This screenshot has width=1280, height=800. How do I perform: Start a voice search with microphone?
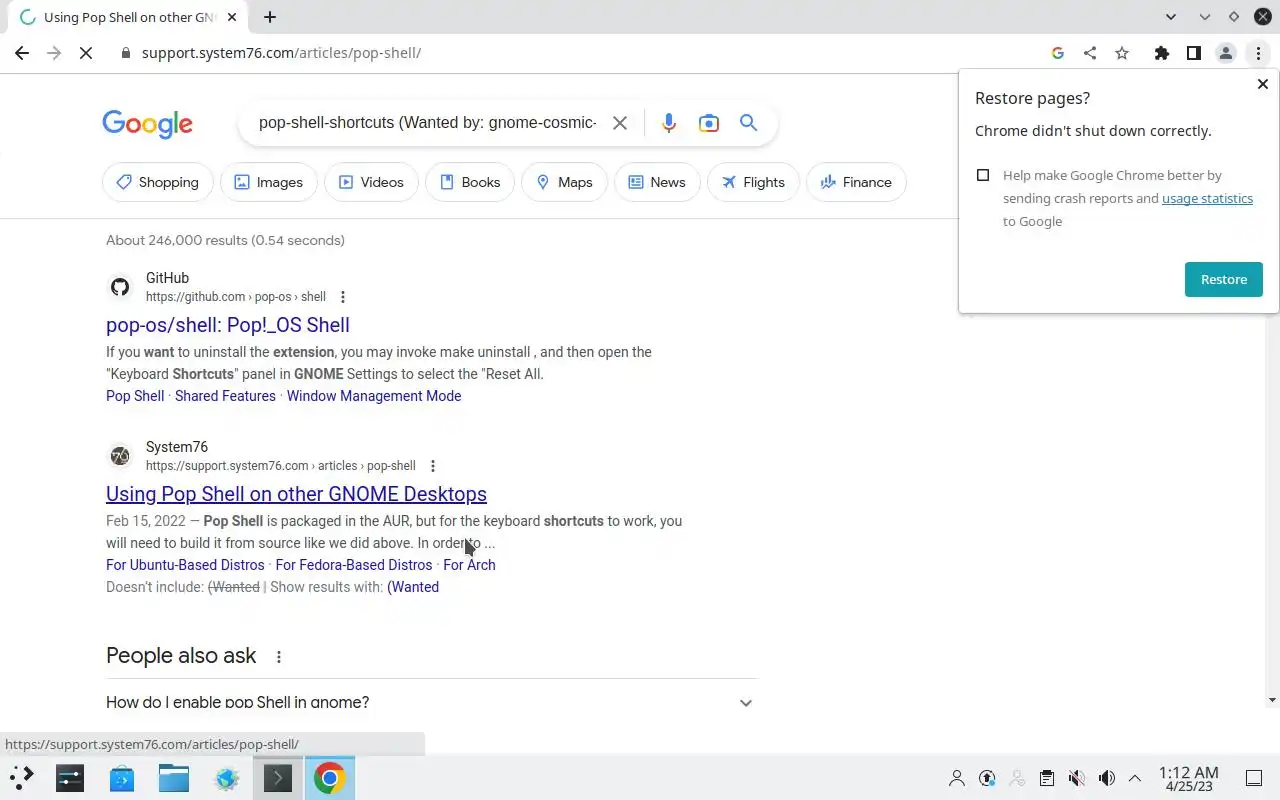pyautogui.click(x=669, y=123)
